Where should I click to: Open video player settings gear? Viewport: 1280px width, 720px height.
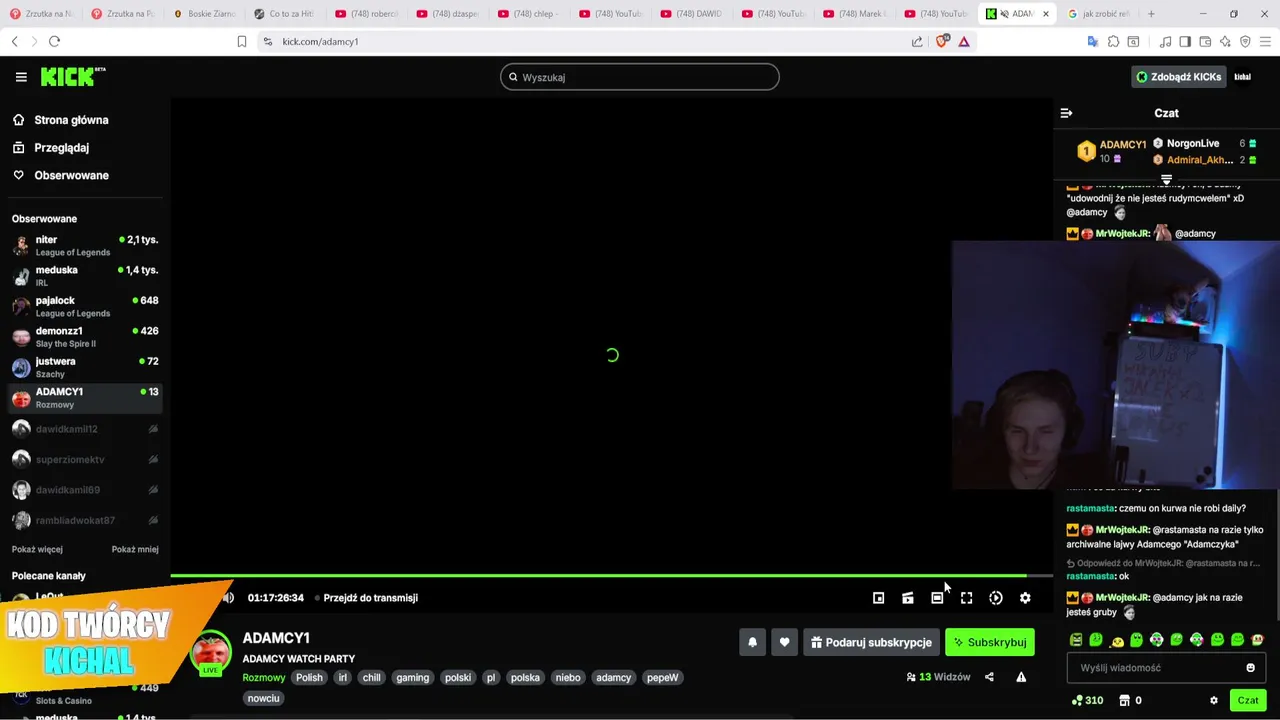1025,598
